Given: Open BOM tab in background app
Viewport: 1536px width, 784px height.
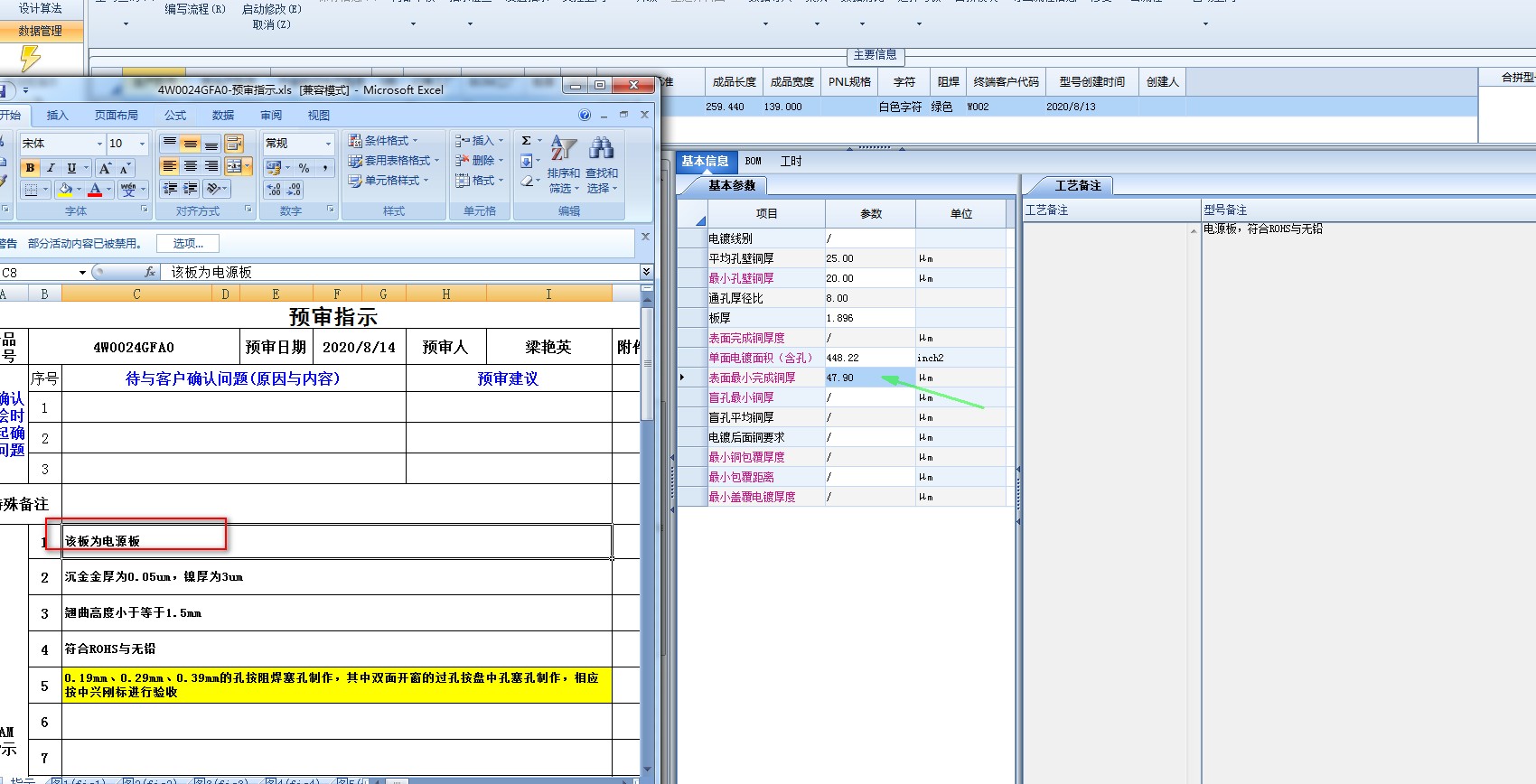Looking at the screenshot, I should point(754,162).
